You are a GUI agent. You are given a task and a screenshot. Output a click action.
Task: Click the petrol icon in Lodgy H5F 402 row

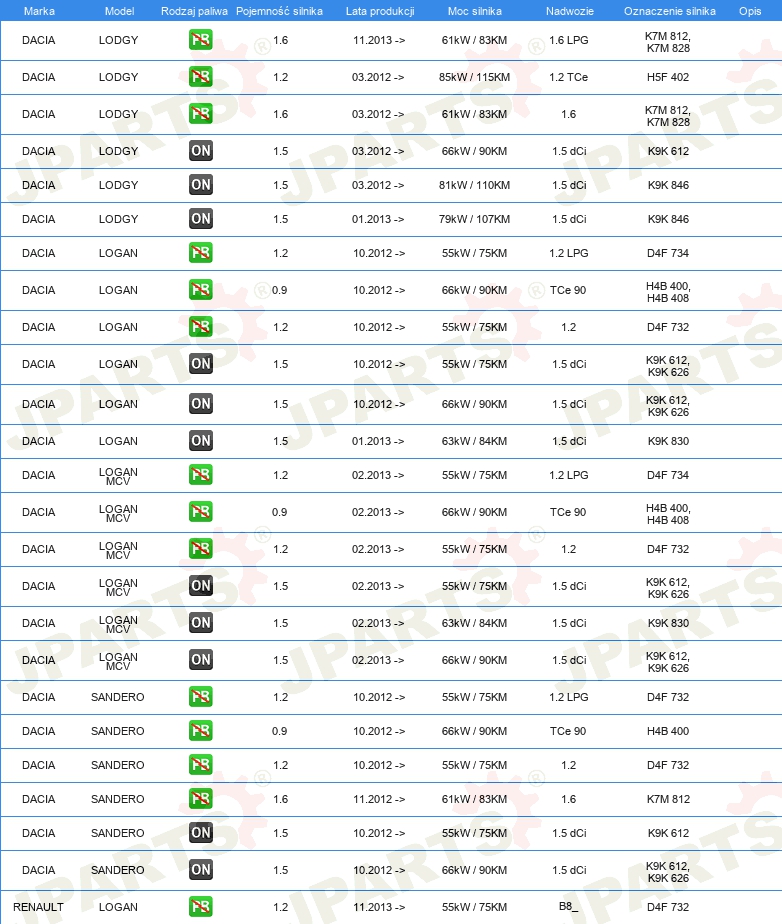click(200, 77)
